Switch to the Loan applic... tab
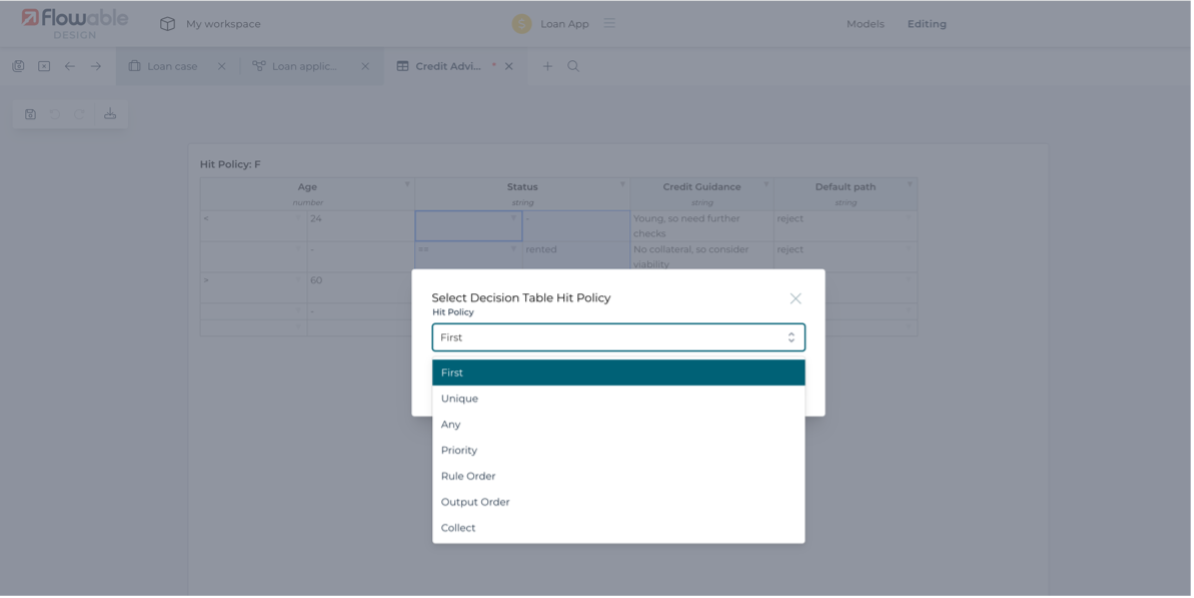Viewport: 1194px width, 598px height. click(304, 66)
